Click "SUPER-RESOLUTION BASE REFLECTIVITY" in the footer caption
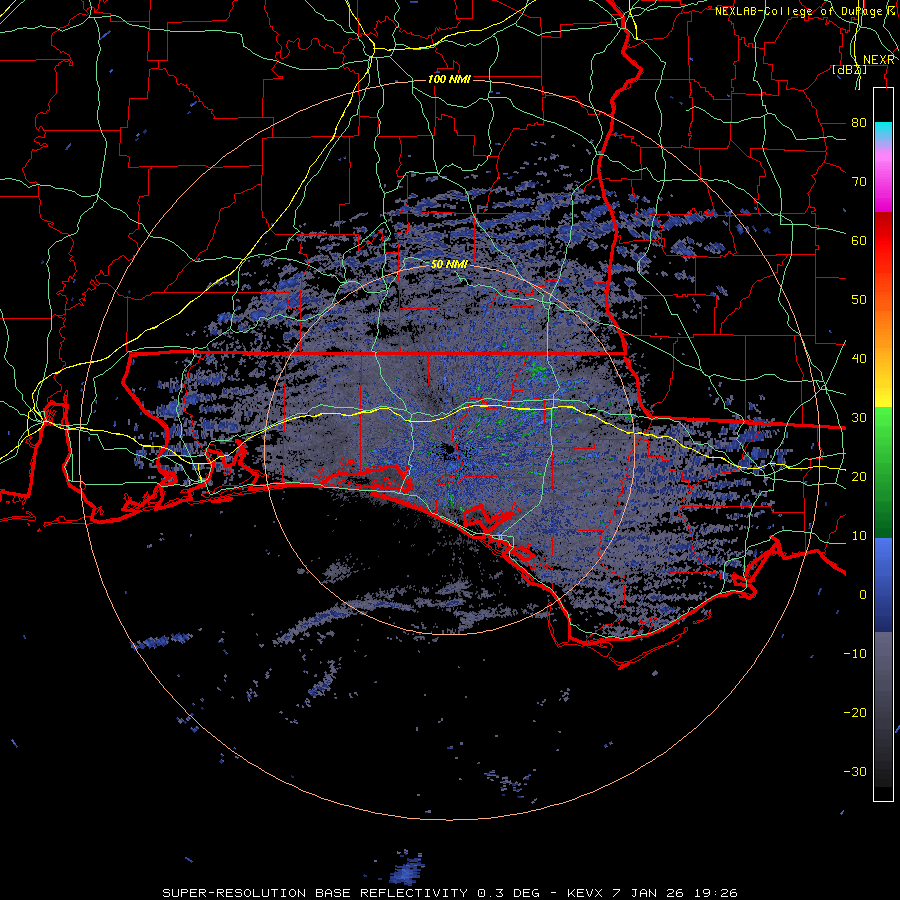 coord(317,893)
